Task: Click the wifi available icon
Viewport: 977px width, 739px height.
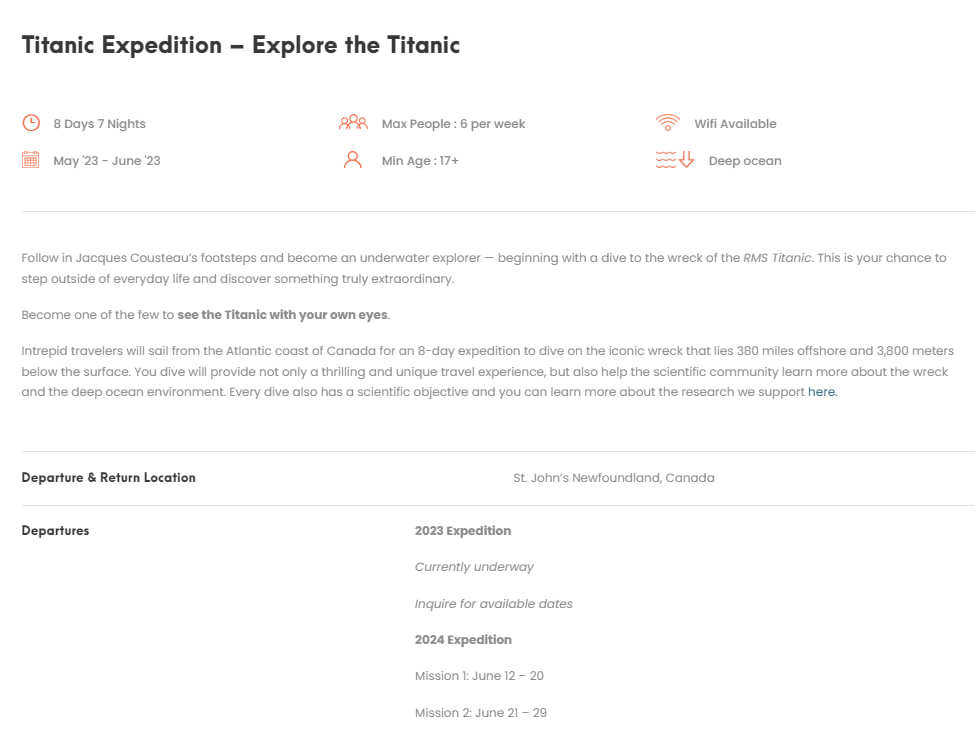Action: 667,123
